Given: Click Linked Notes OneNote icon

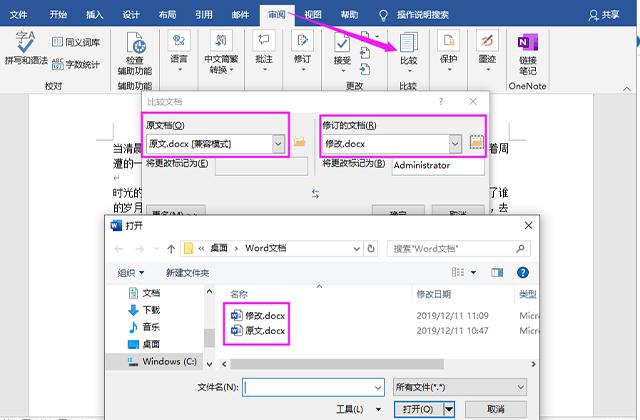Looking at the screenshot, I should click(x=527, y=42).
